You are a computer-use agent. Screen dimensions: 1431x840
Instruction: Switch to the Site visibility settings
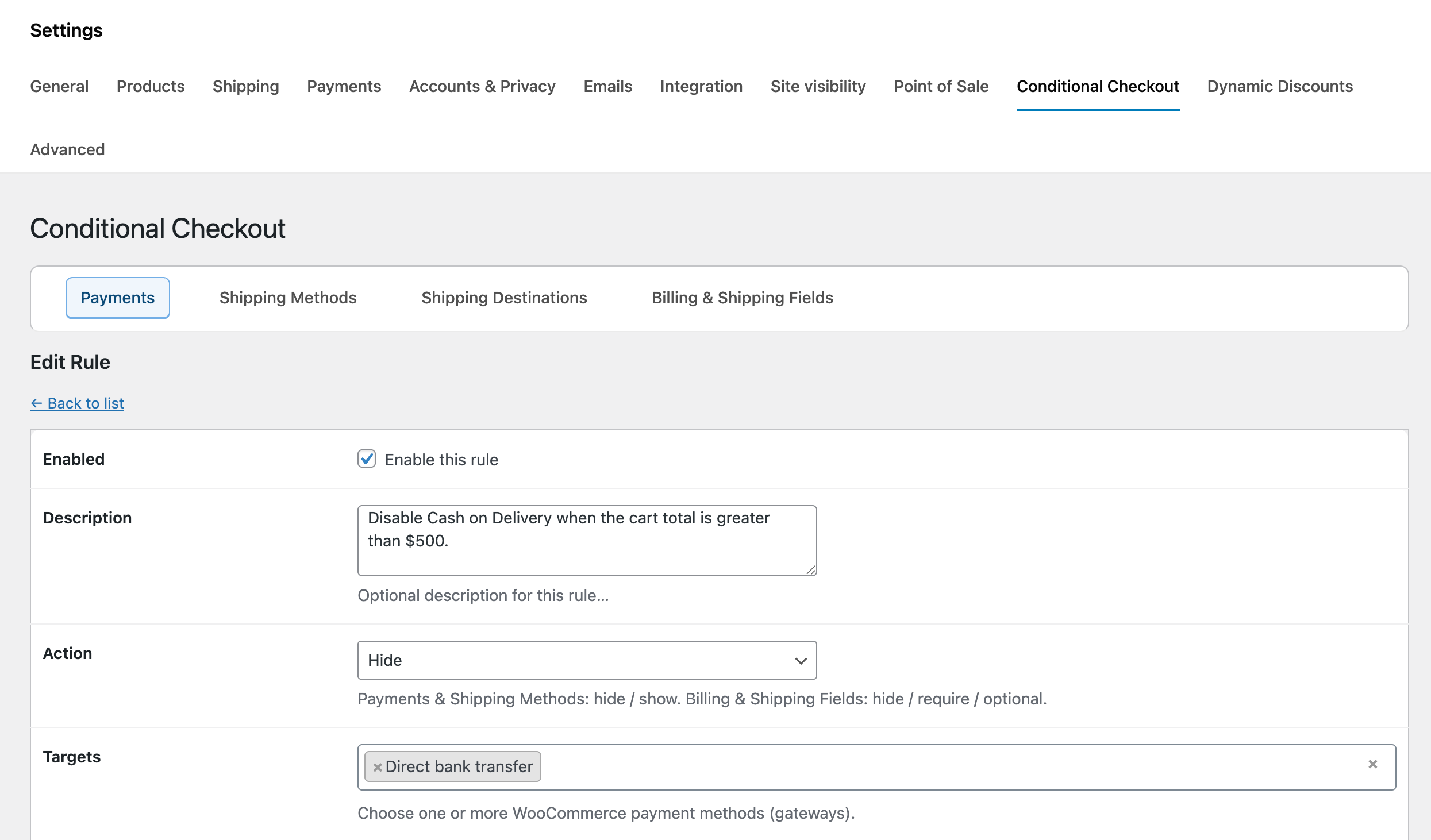[x=818, y=86]
